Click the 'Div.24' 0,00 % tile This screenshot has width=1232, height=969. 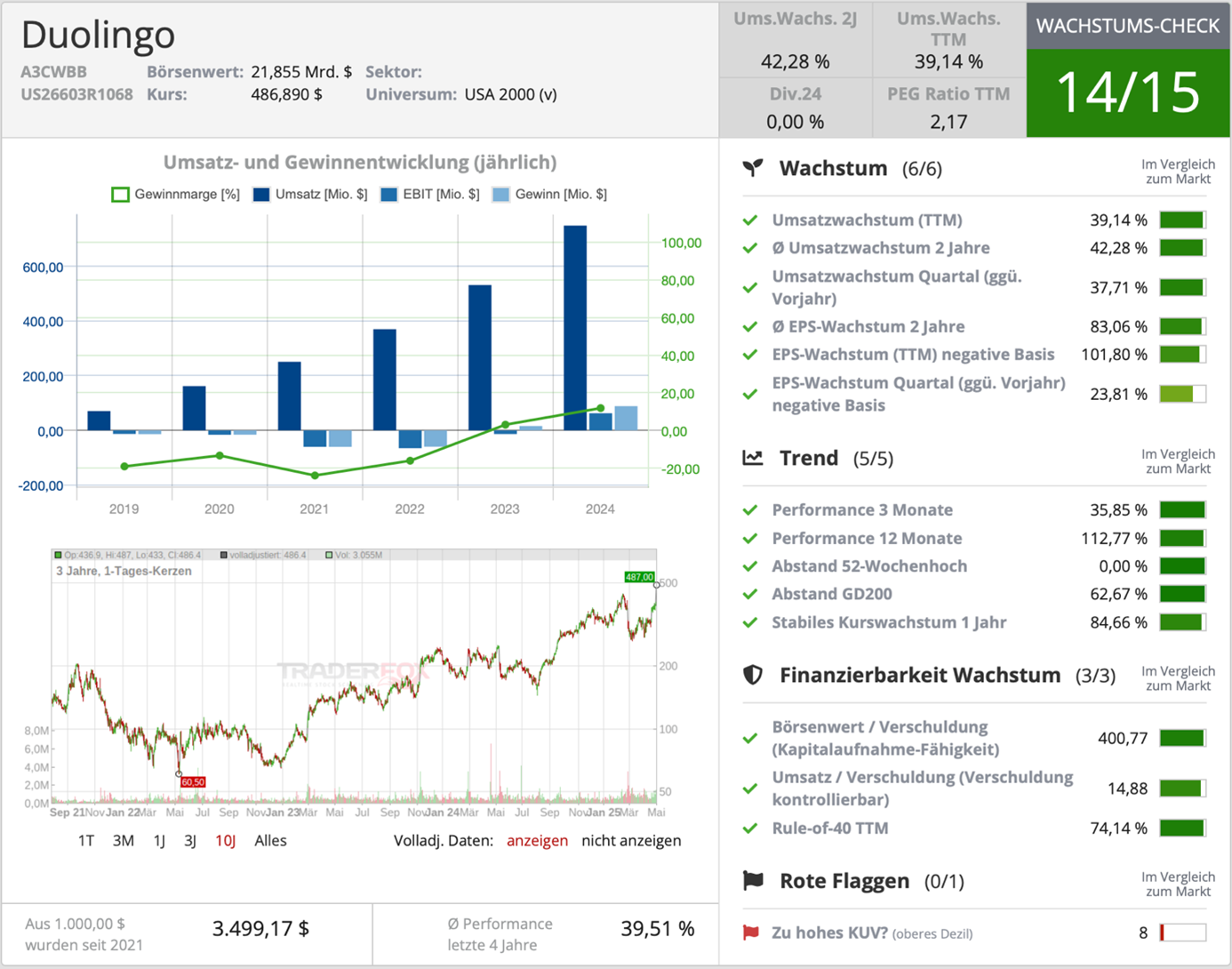click(x=796, y=108)
